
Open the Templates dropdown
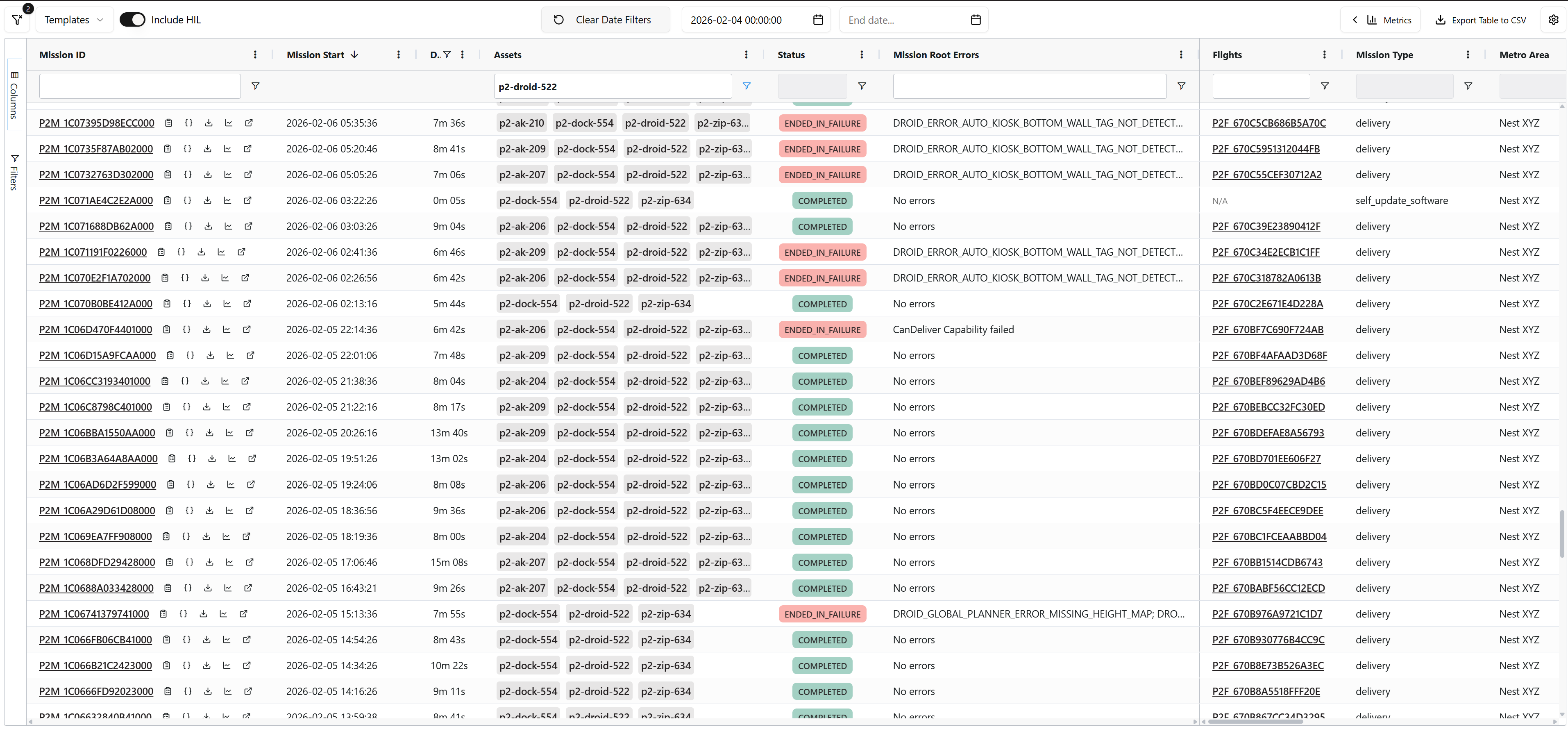tap(74, 20)
